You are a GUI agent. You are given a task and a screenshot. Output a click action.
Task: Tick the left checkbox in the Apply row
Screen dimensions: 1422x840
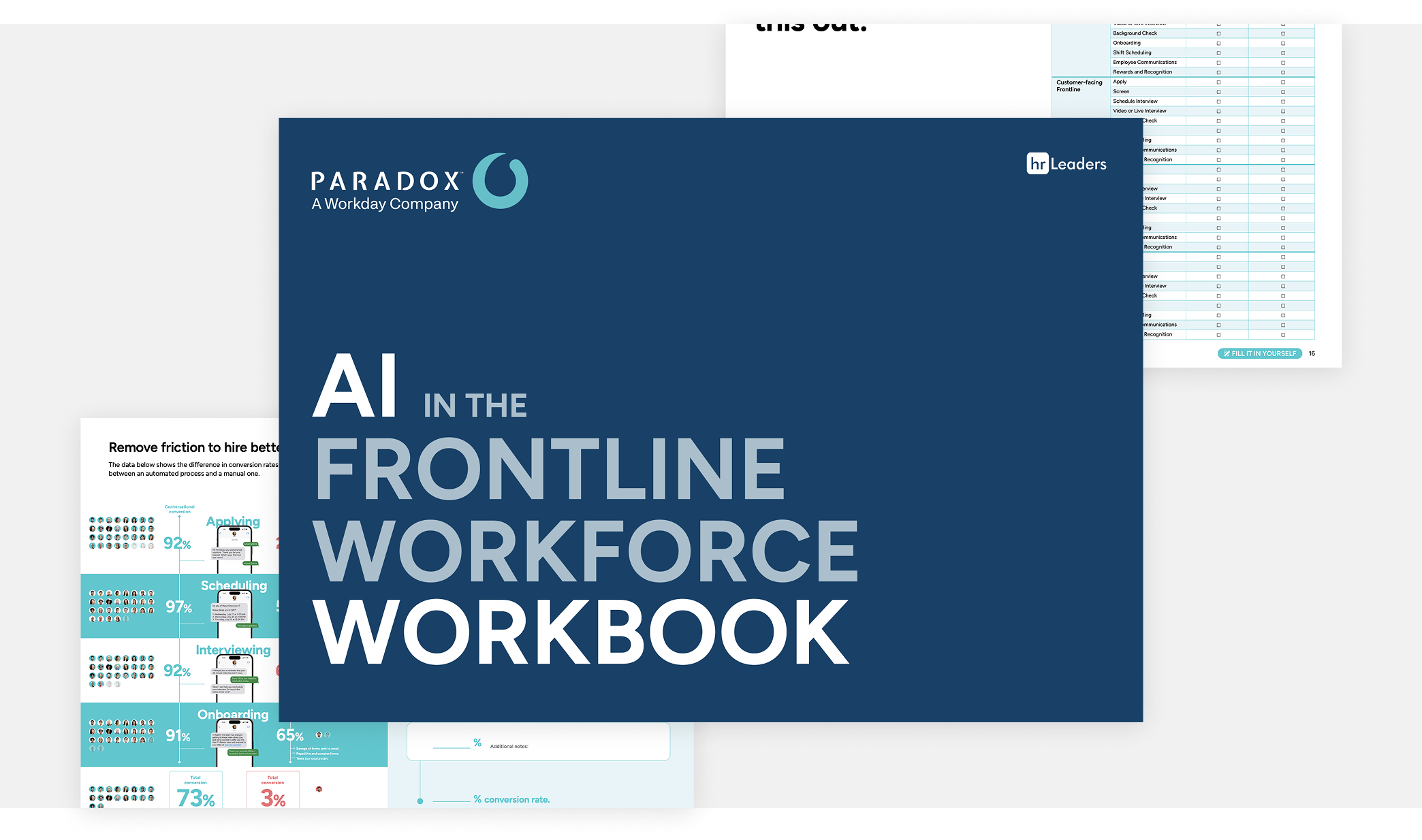pyautogui.click(x=1218, y=82)
